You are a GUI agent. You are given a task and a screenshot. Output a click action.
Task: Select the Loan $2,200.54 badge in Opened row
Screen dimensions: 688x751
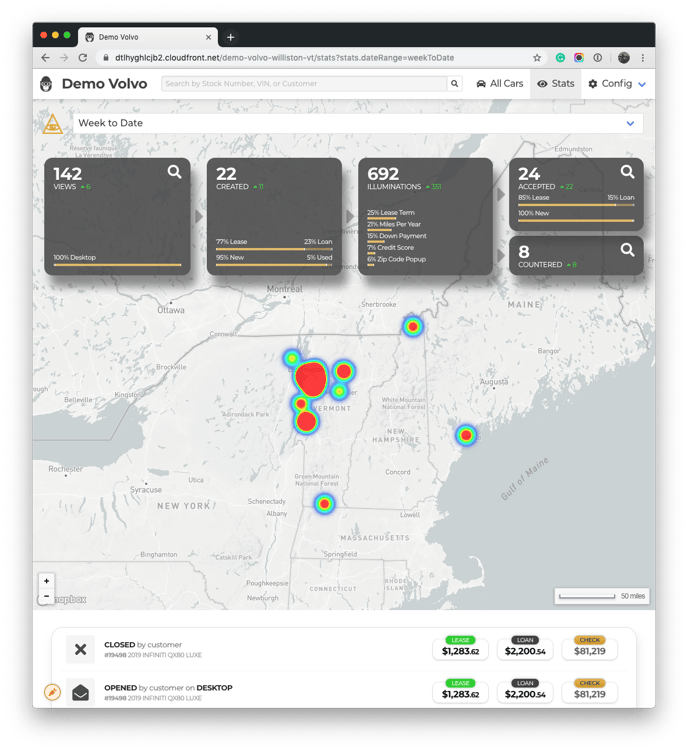coord(525,691)
